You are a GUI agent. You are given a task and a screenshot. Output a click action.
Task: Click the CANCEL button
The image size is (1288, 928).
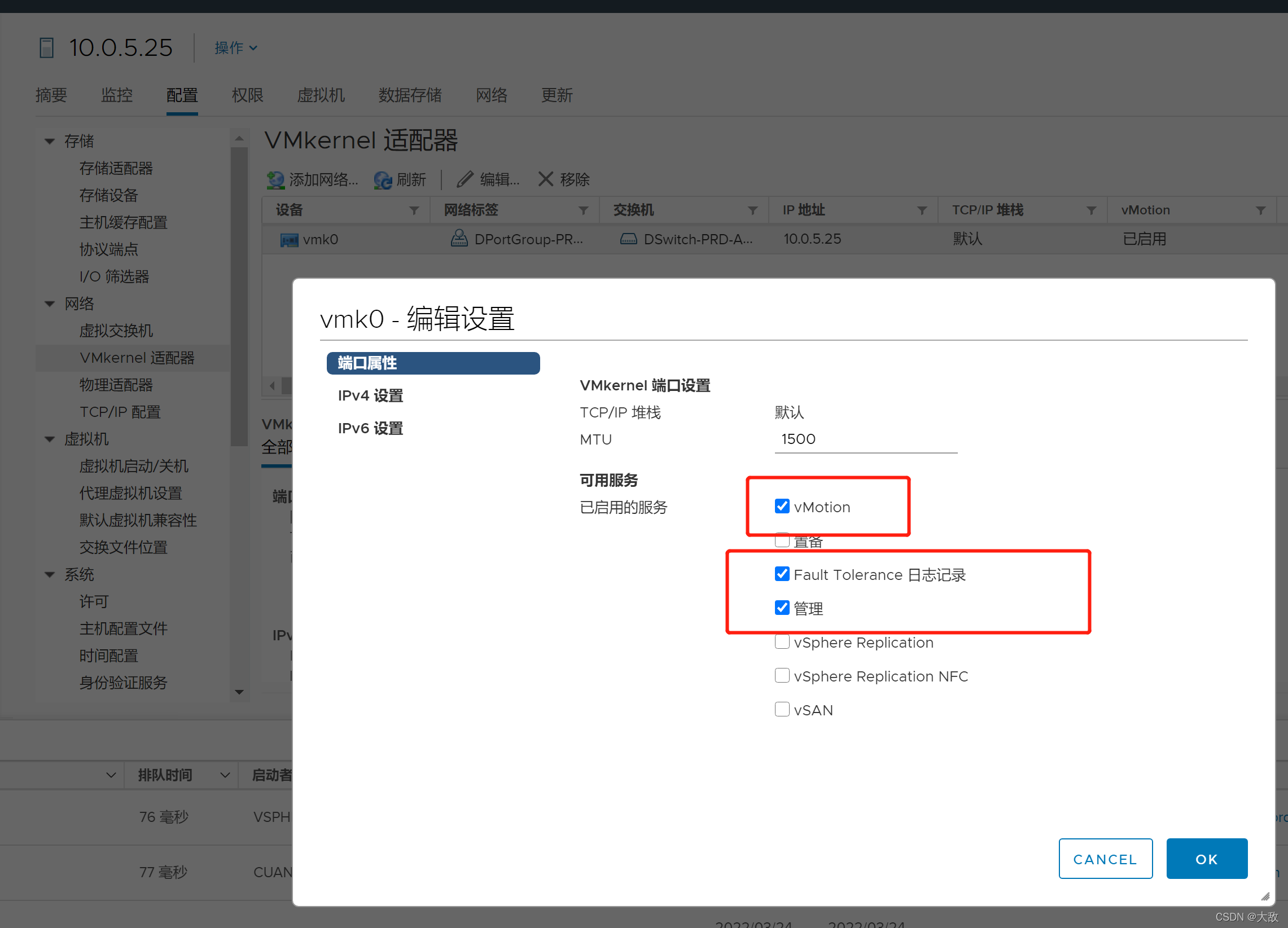[x=1105, y=859]
